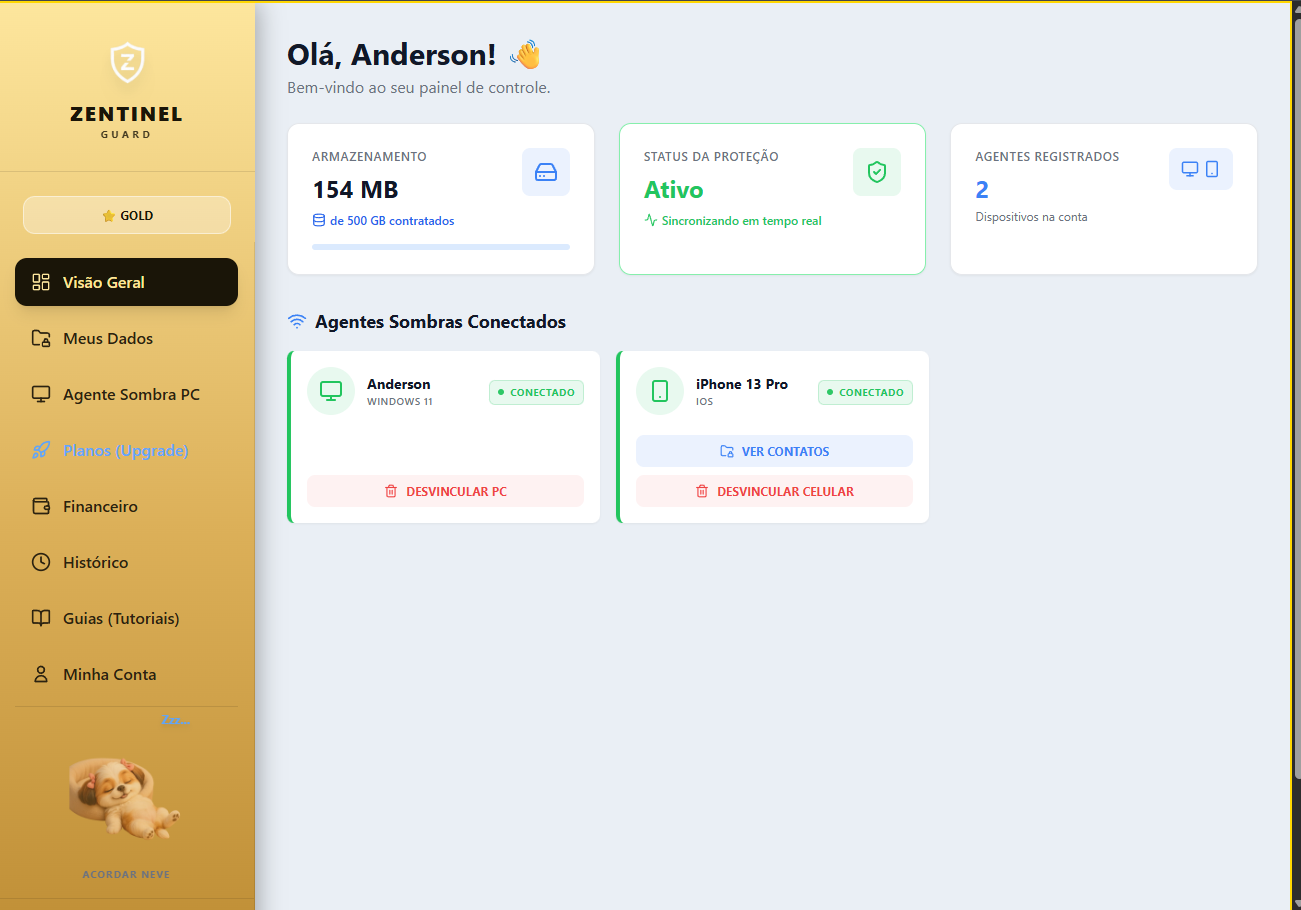Viewport: 1301px width, 910px height.
Task: Click the de 500 GB contratados link
Action: 388,220
